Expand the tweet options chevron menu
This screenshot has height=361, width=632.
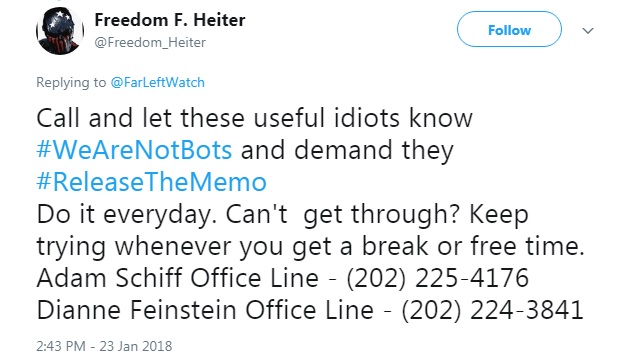coord(588,31)
